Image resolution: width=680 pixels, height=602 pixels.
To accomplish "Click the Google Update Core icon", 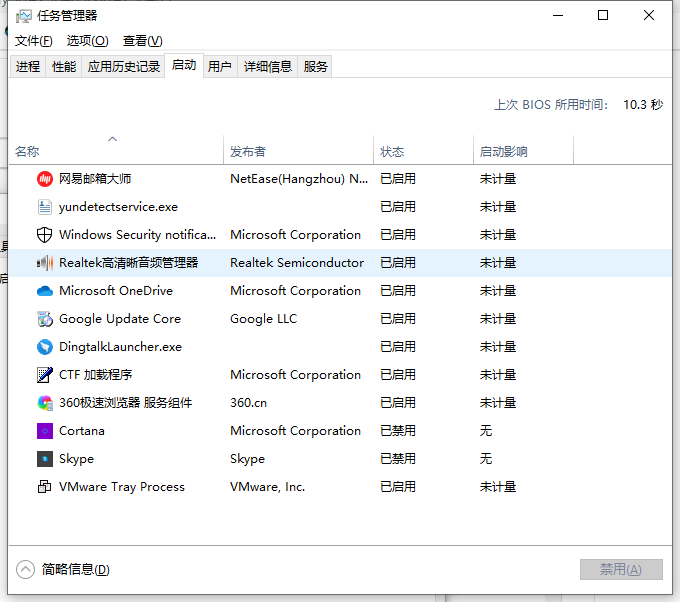I will click(44, 319).
